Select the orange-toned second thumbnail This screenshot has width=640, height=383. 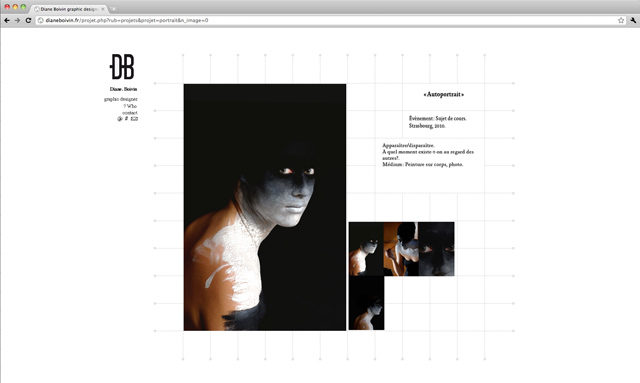point(401,249)
